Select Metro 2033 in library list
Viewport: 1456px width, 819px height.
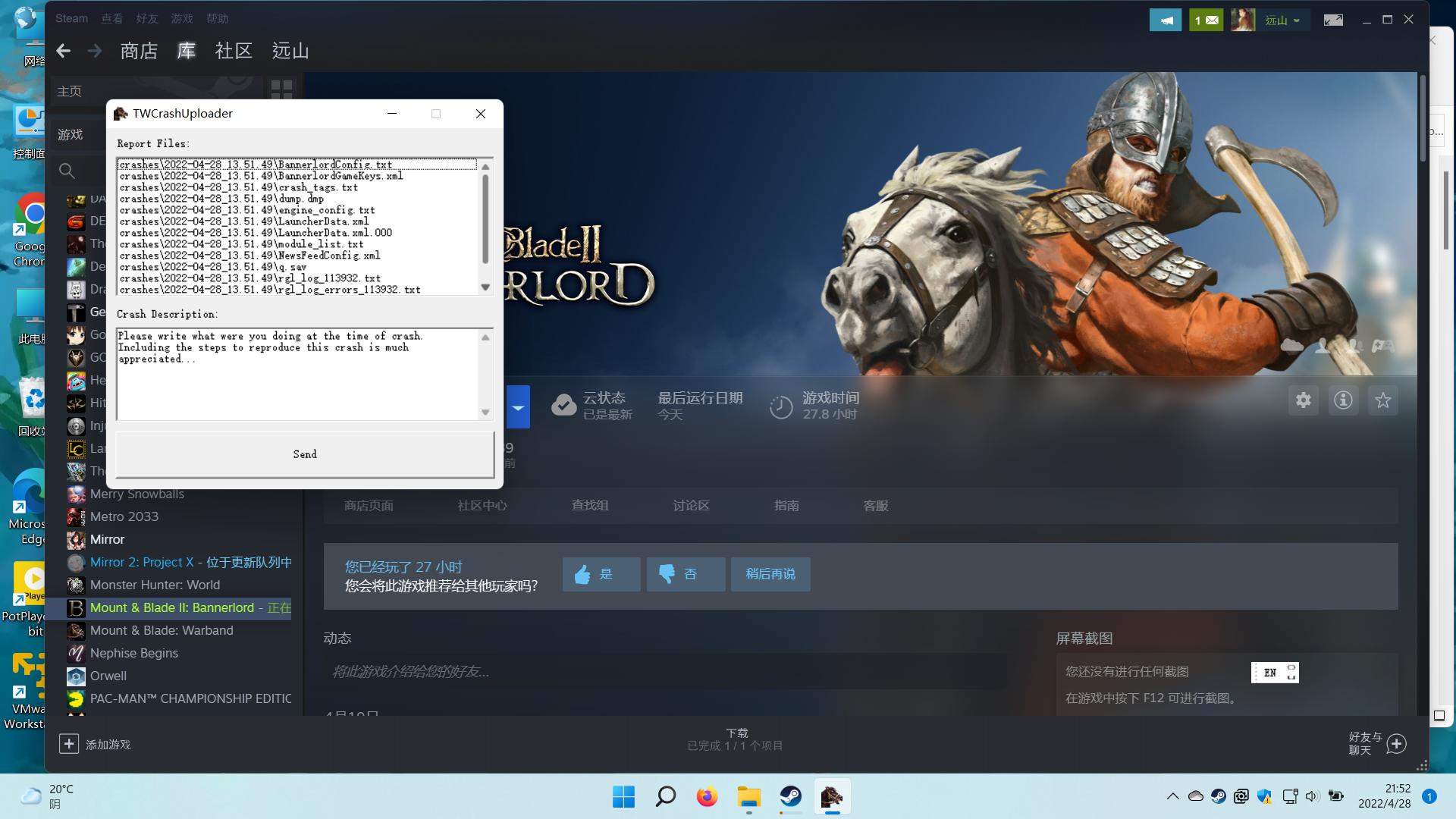pos(124,517)
